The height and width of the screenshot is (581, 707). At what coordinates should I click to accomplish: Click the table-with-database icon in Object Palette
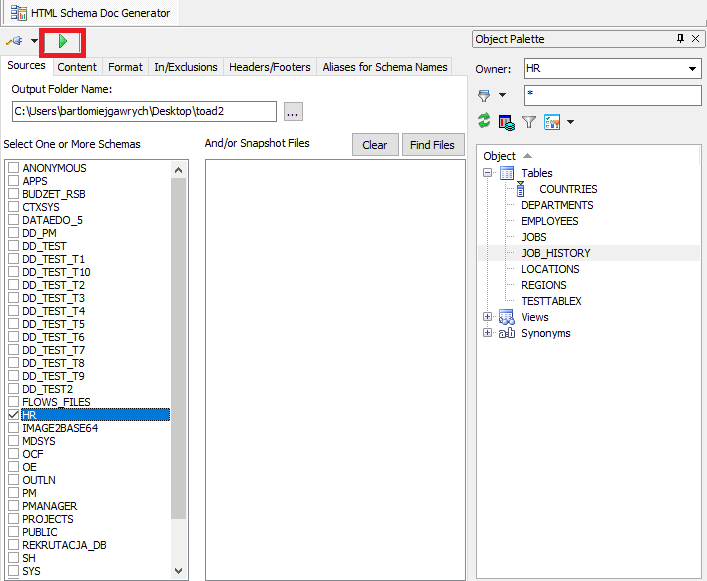507,122
